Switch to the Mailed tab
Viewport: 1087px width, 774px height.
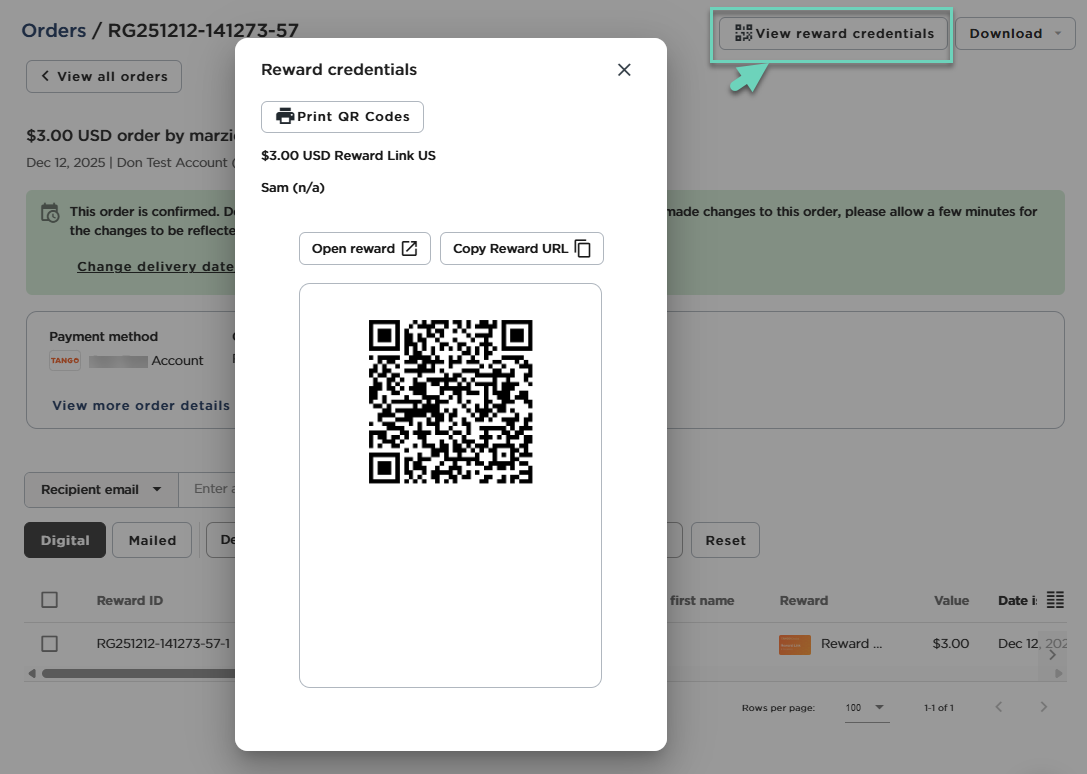[x=152, y=540]
